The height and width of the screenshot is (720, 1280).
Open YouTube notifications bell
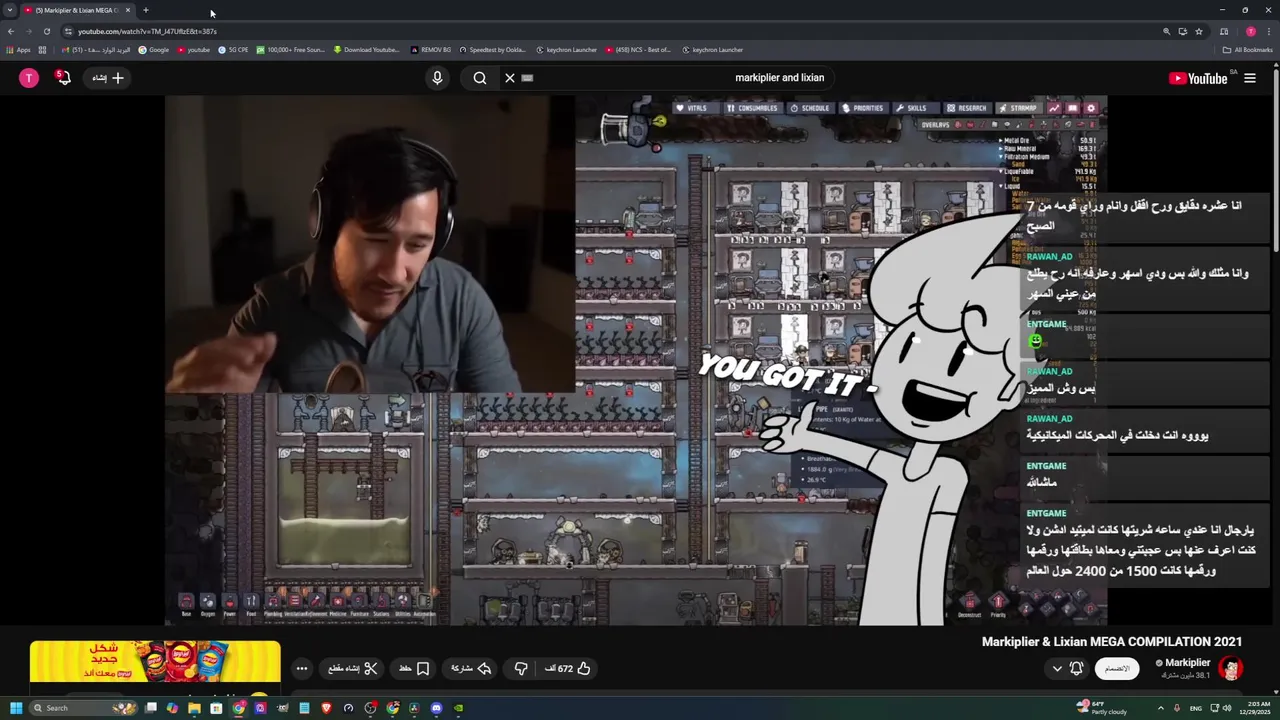tap(64, 78)
